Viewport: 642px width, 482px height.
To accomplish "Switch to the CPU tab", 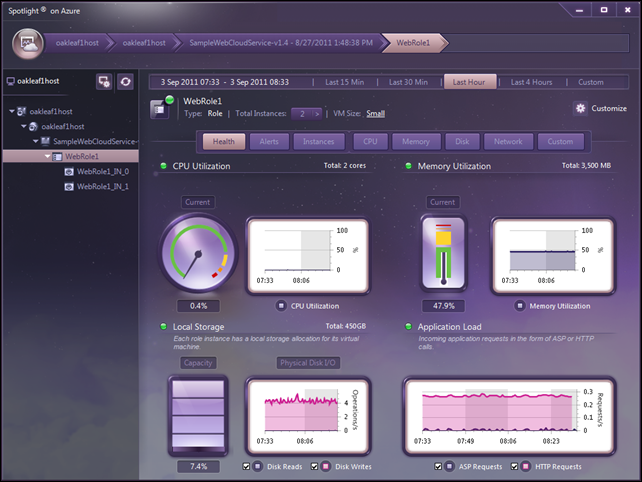I will pyautogui.click(x=370, y=142).
